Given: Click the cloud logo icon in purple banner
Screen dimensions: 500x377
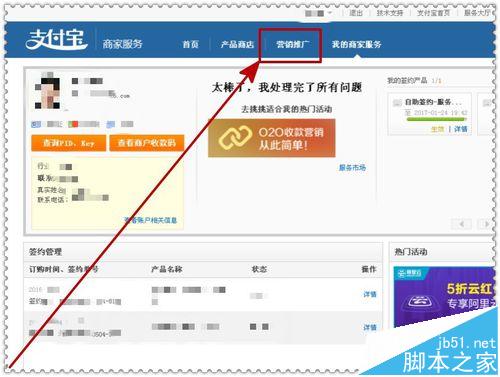Looking at the screenshot, I should pyautogui.click(x=419, y=302).
